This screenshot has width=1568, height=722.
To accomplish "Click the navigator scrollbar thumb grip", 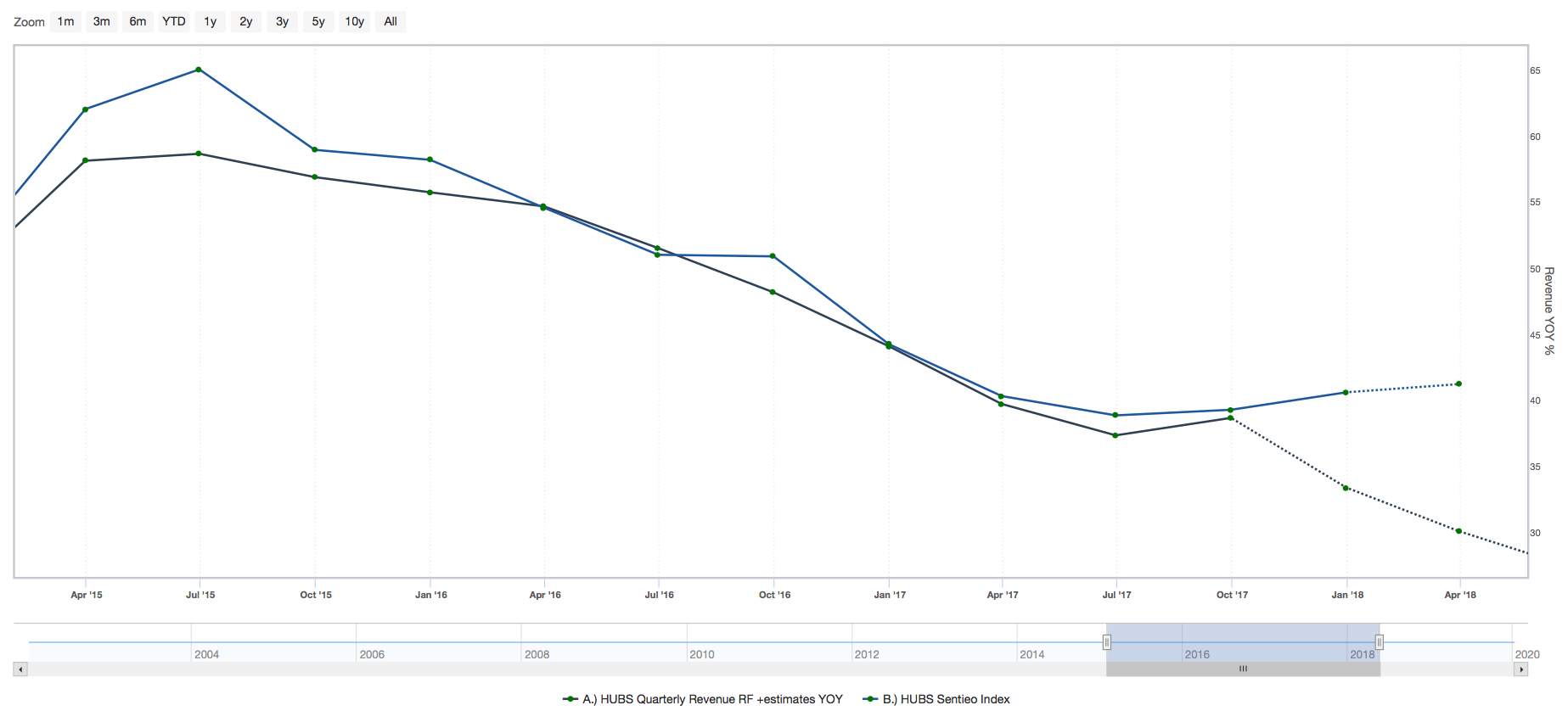I will click(1243, 669).
